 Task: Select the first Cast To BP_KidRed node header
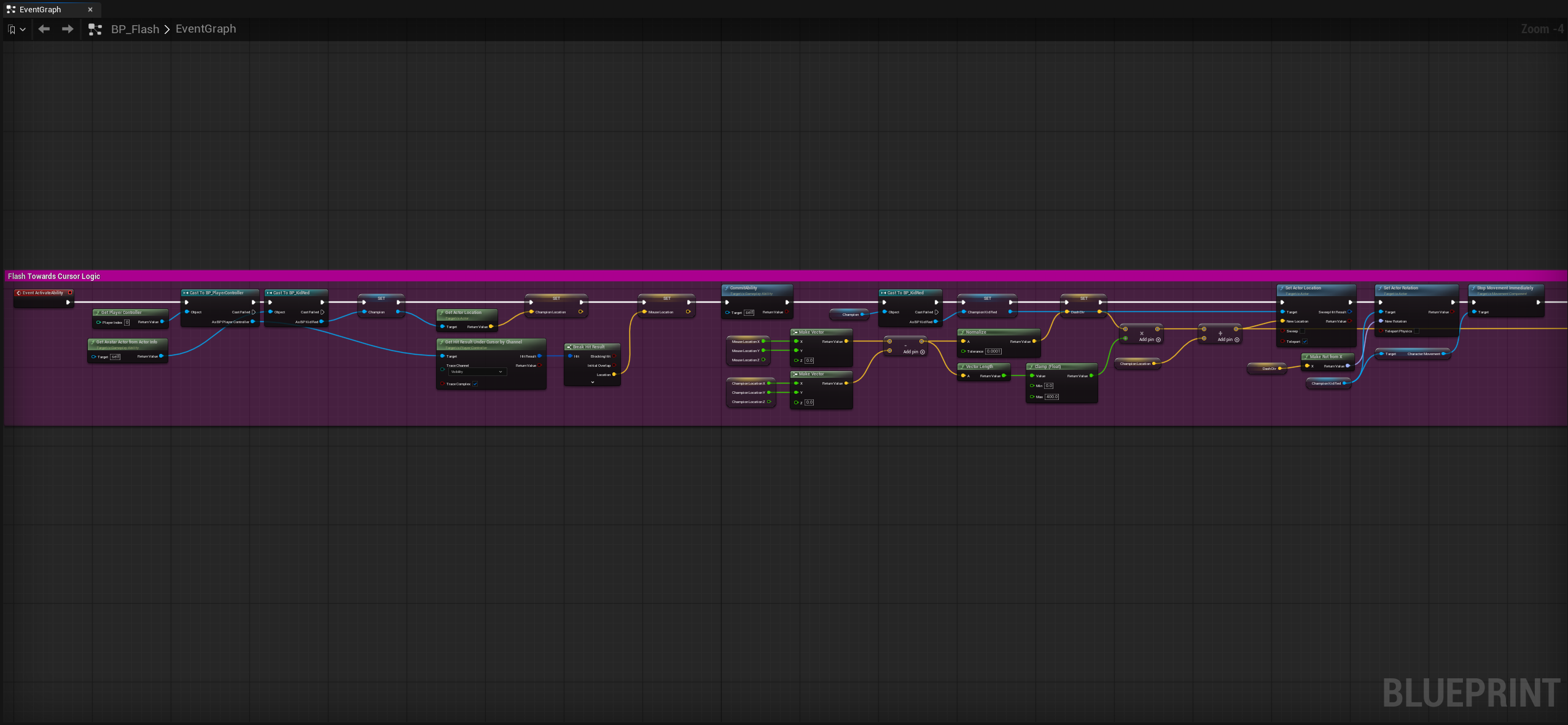point(296,292)
